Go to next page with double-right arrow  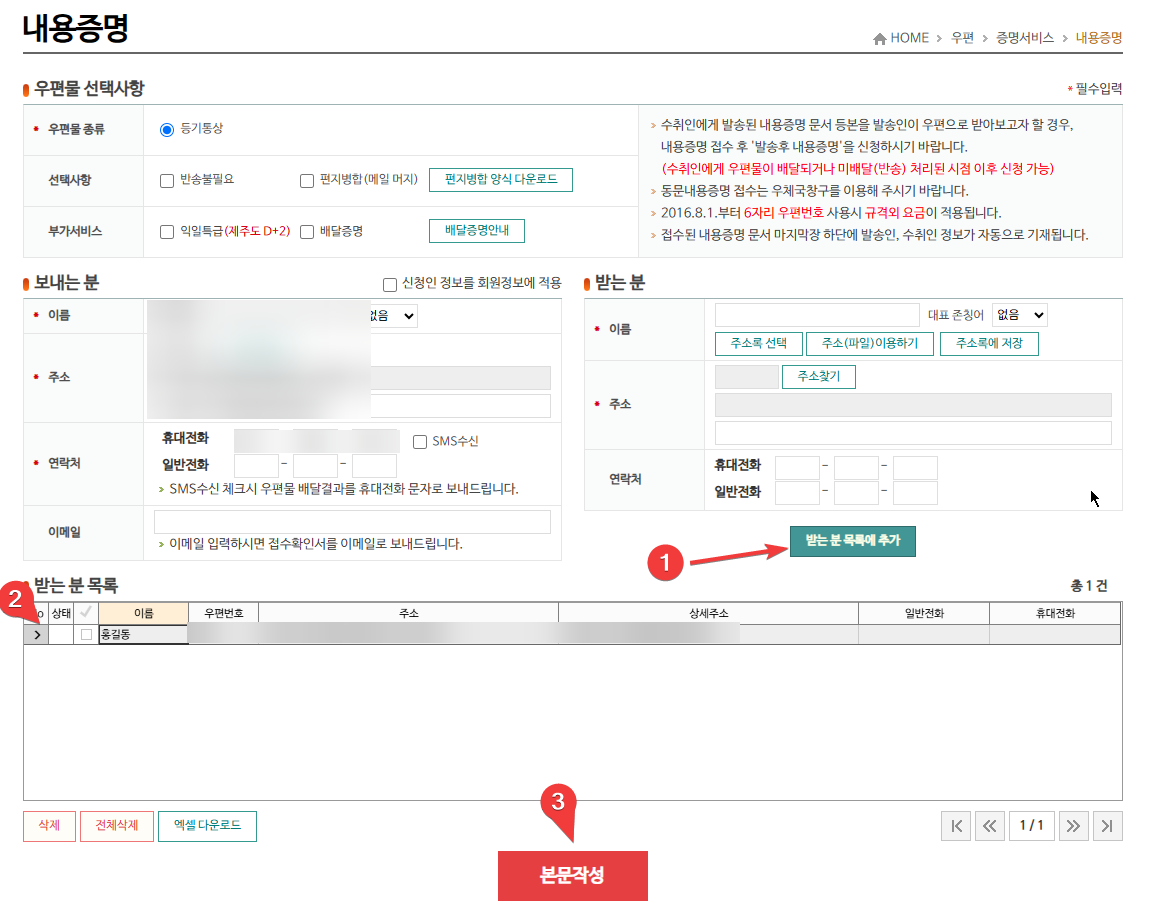pyautogui.click(x=1073, y=826)
